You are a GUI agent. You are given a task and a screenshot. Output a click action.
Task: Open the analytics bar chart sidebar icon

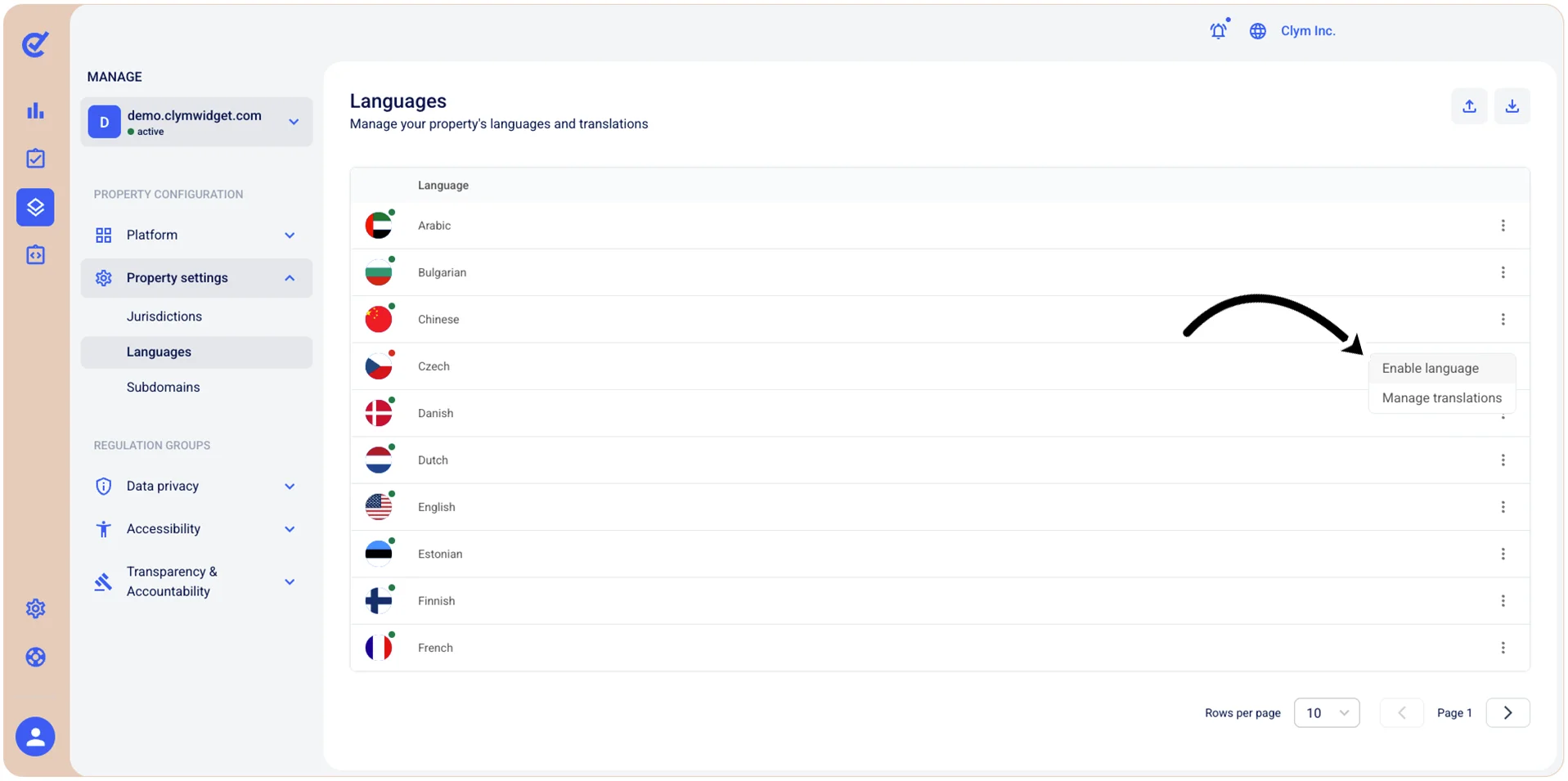[35, 110]
